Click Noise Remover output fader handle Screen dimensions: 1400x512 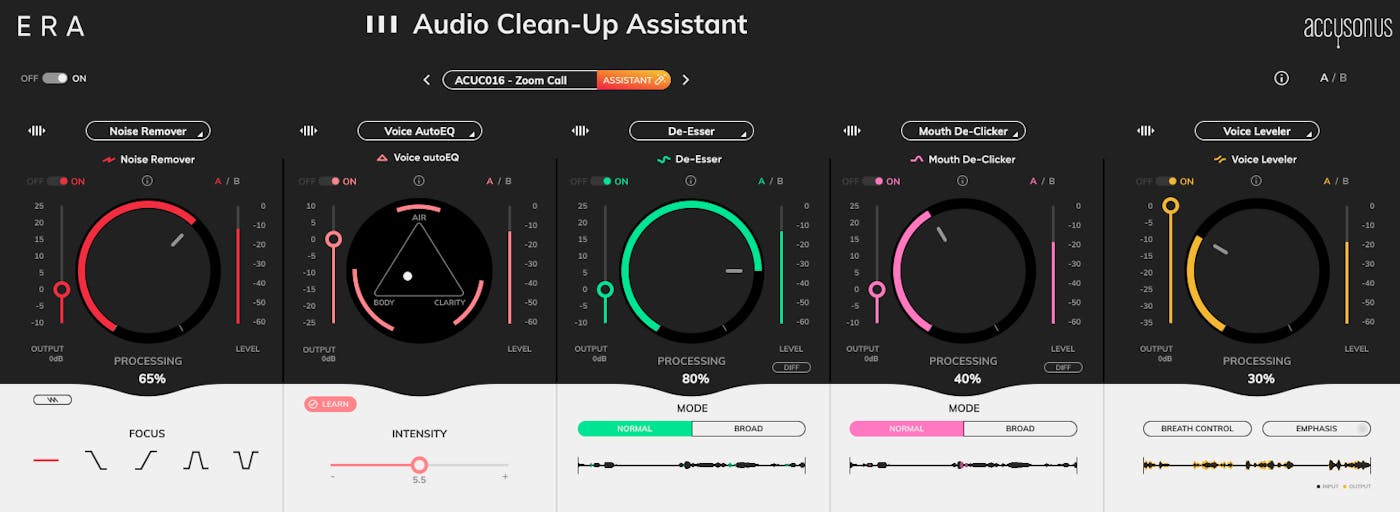coord(62,290)
